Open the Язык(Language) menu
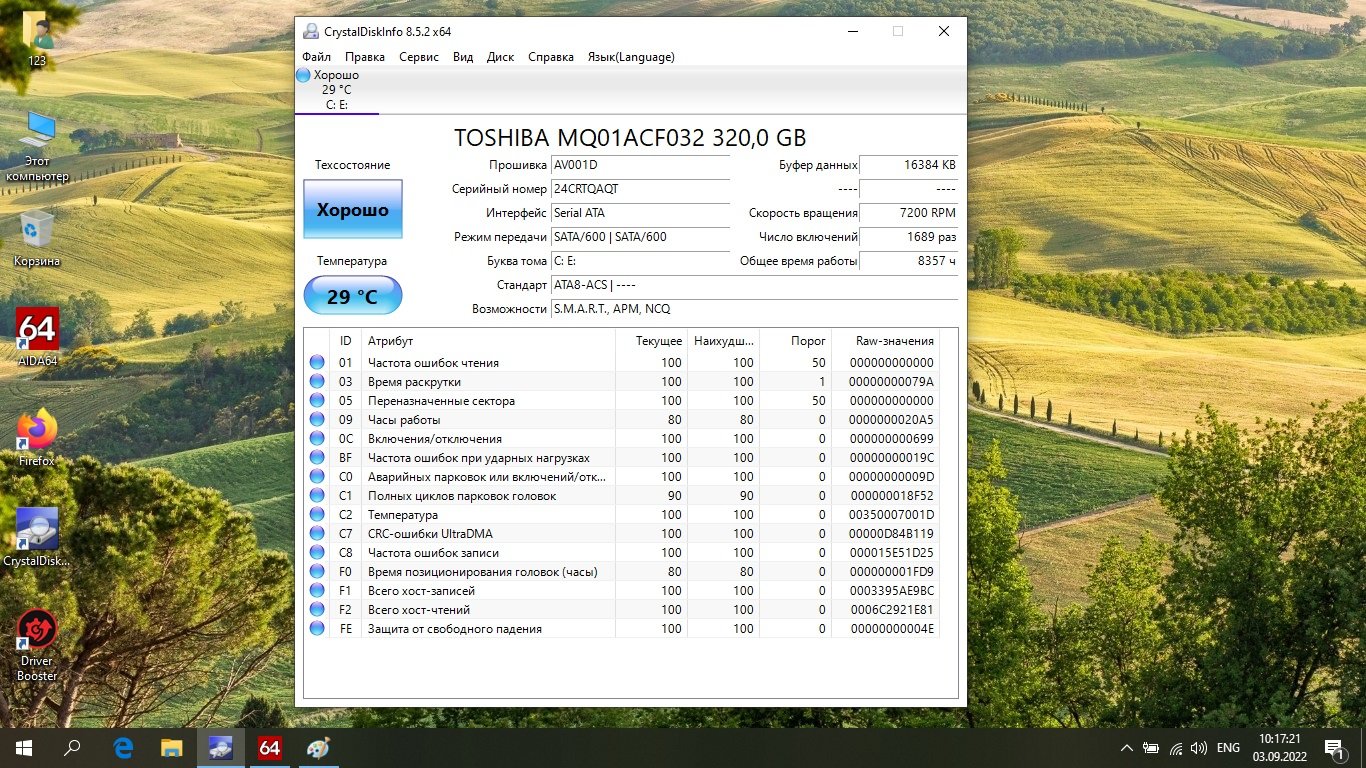 [x=631, y=57]
